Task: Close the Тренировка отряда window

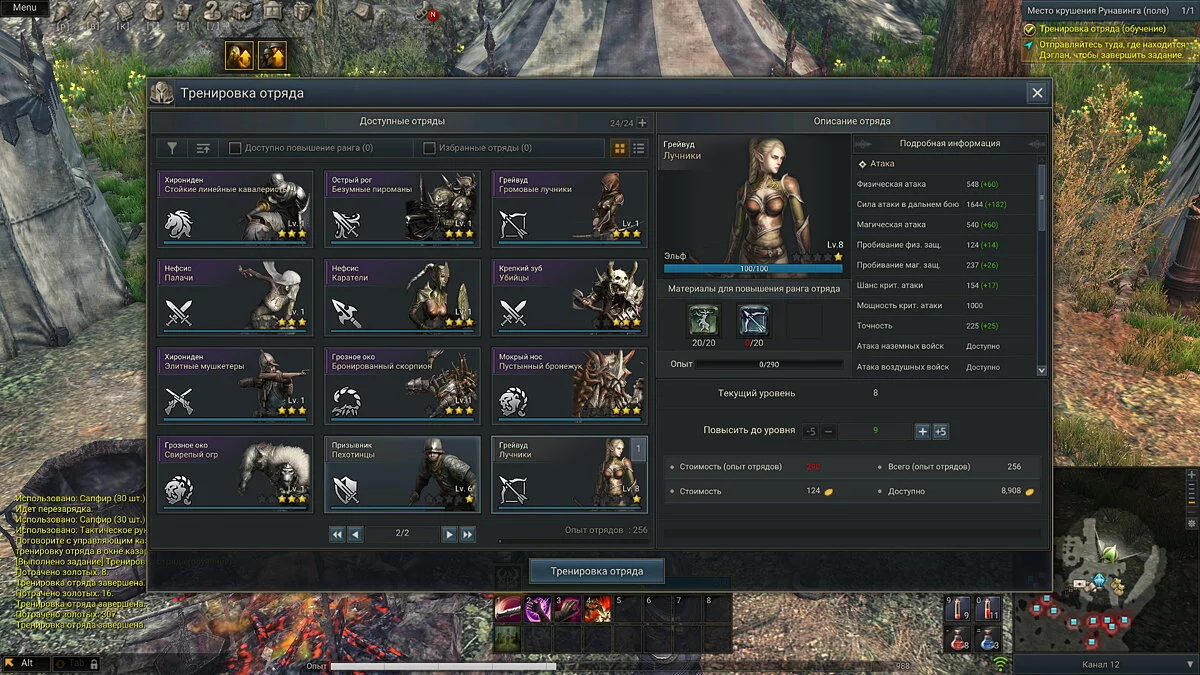Action: point(1037,93)
